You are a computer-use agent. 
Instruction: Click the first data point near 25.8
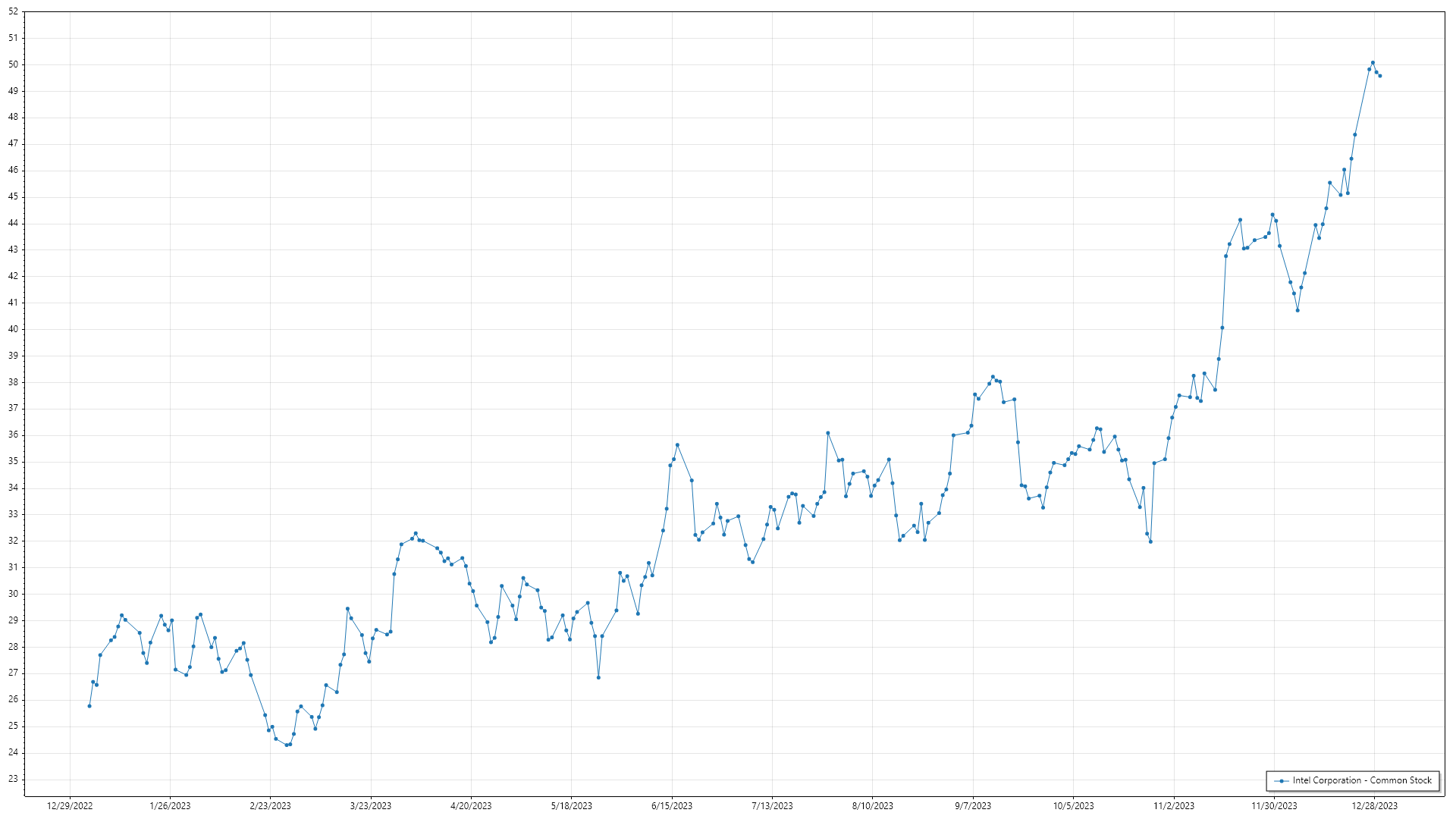(x=89, y=706)
